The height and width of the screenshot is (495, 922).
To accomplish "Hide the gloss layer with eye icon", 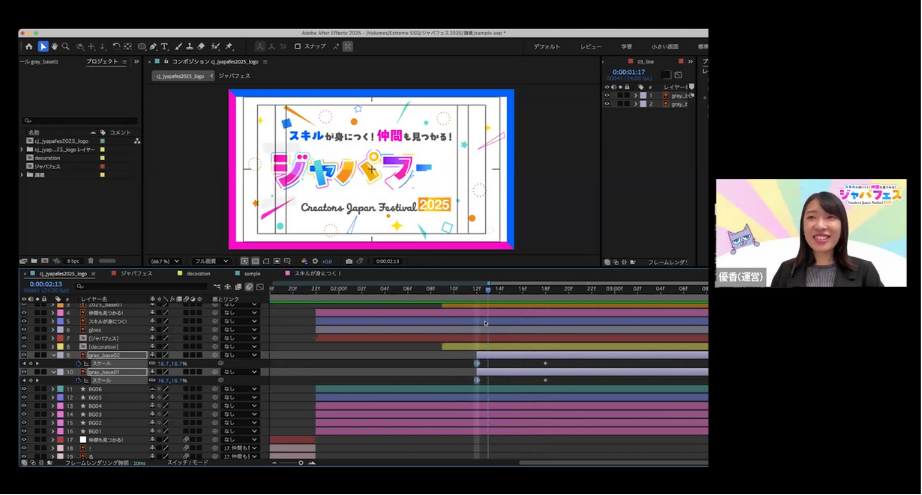I will coord(24,330).
